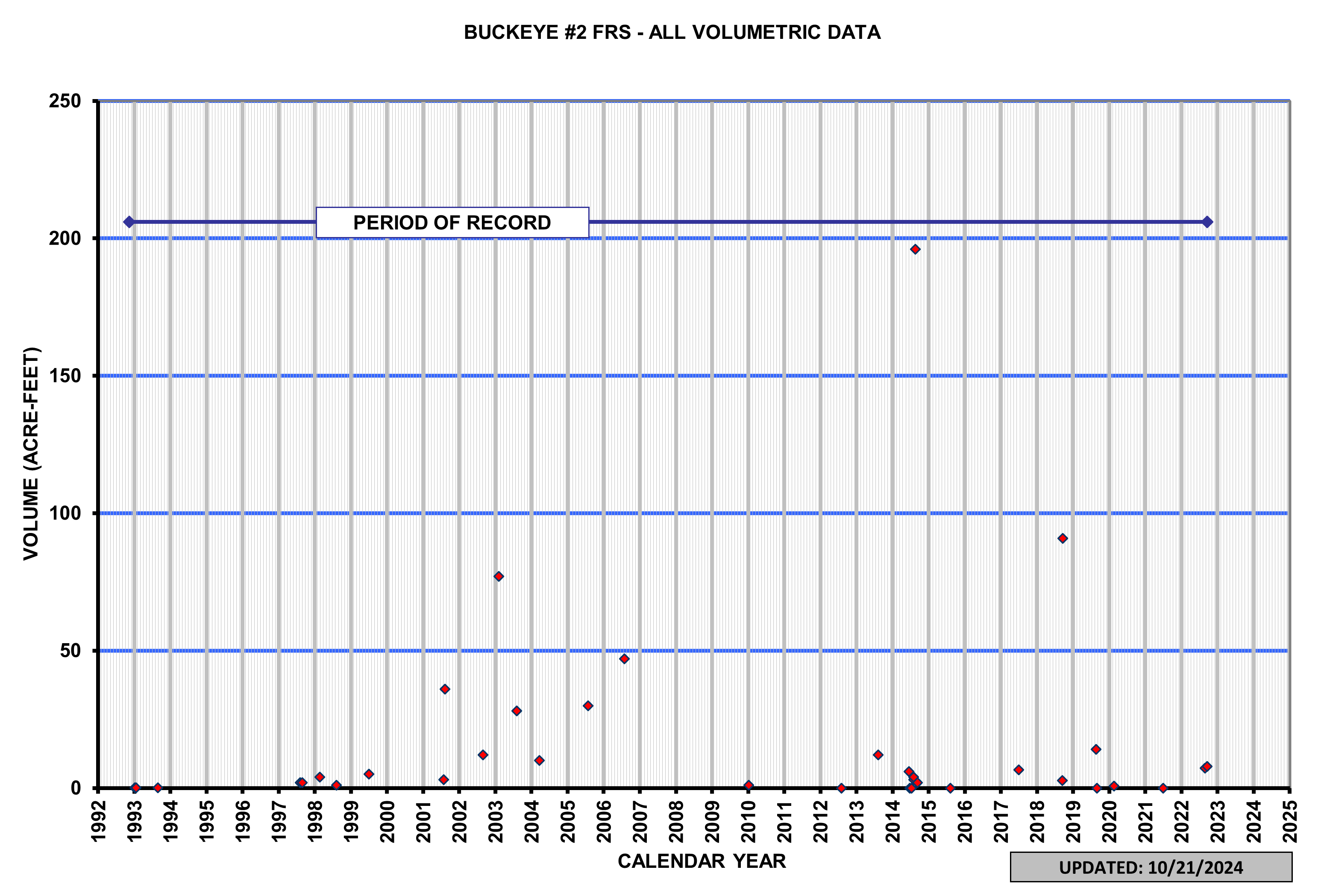Click the 2008 x-axis year label
The width and height of the screenshot is (1321, 896).
click(676, 822)
